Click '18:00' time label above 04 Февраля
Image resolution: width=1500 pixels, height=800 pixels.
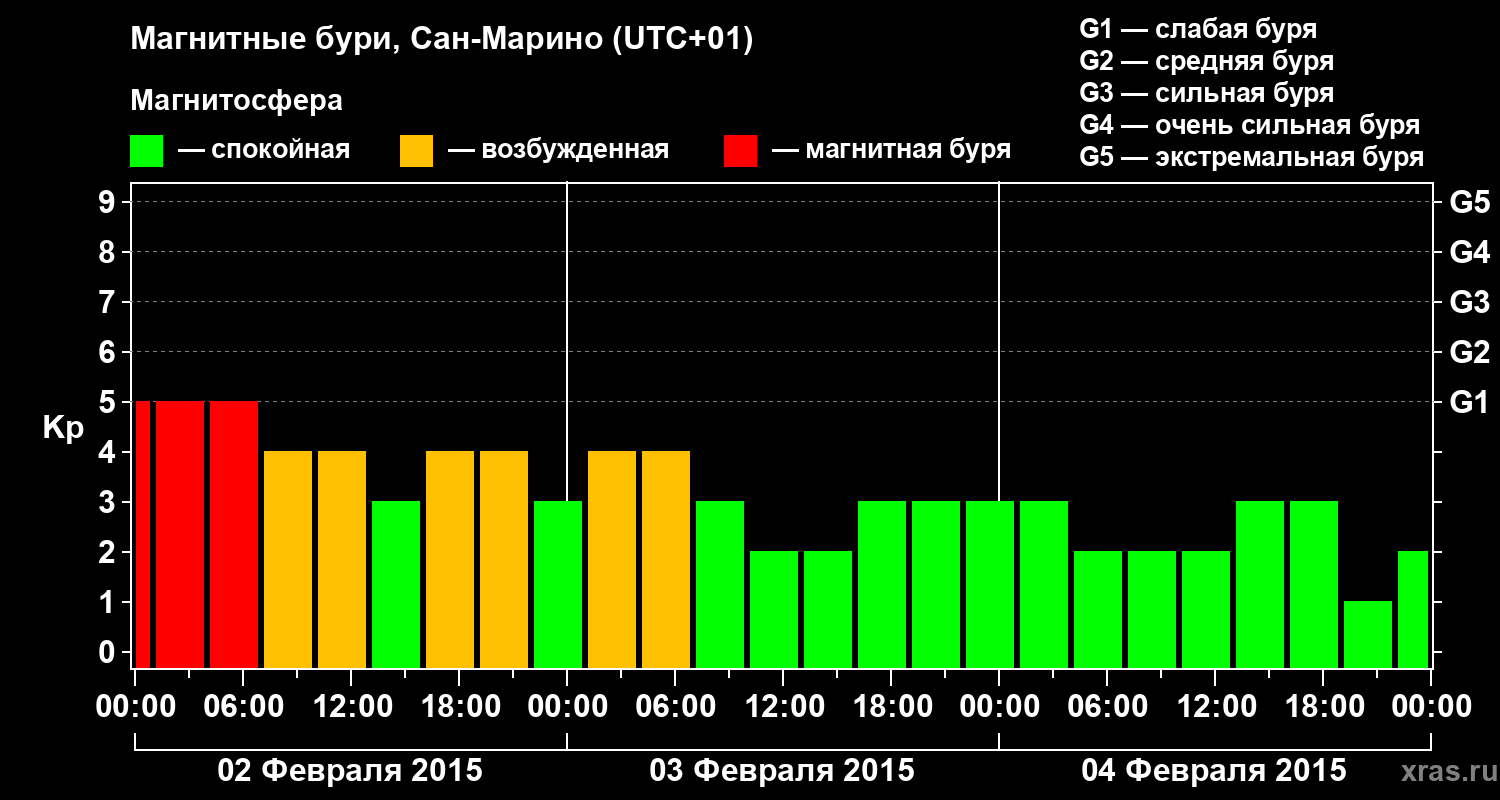coord(1323,706)
